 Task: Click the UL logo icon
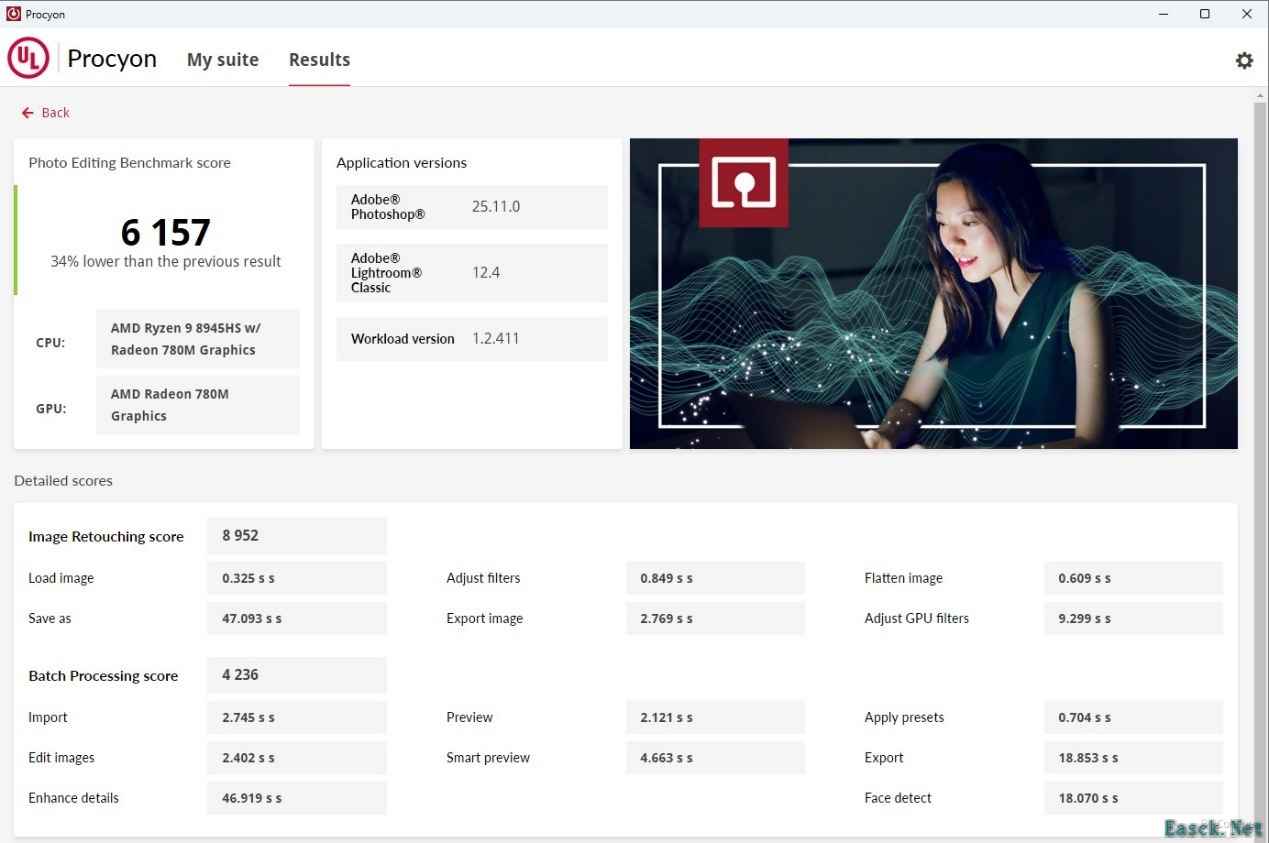click(28, 59)
